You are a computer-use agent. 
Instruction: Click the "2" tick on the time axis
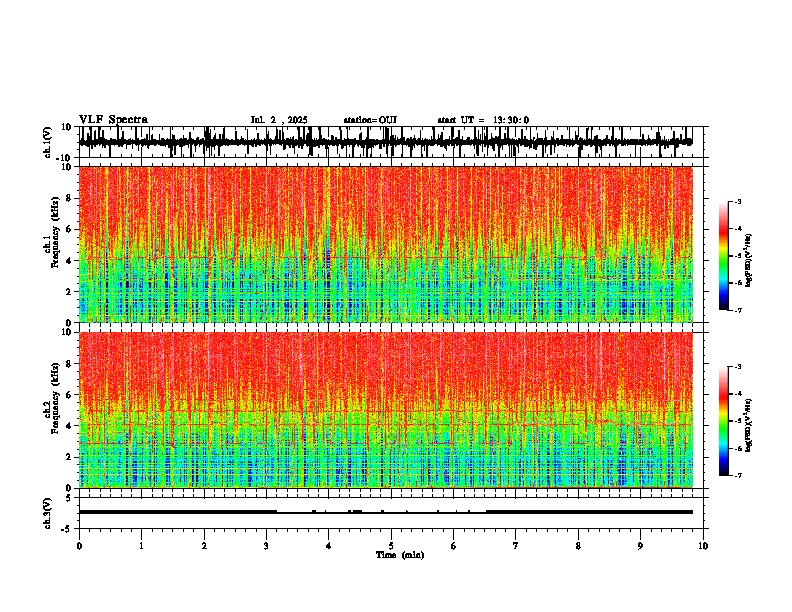(x=204, y=546)
